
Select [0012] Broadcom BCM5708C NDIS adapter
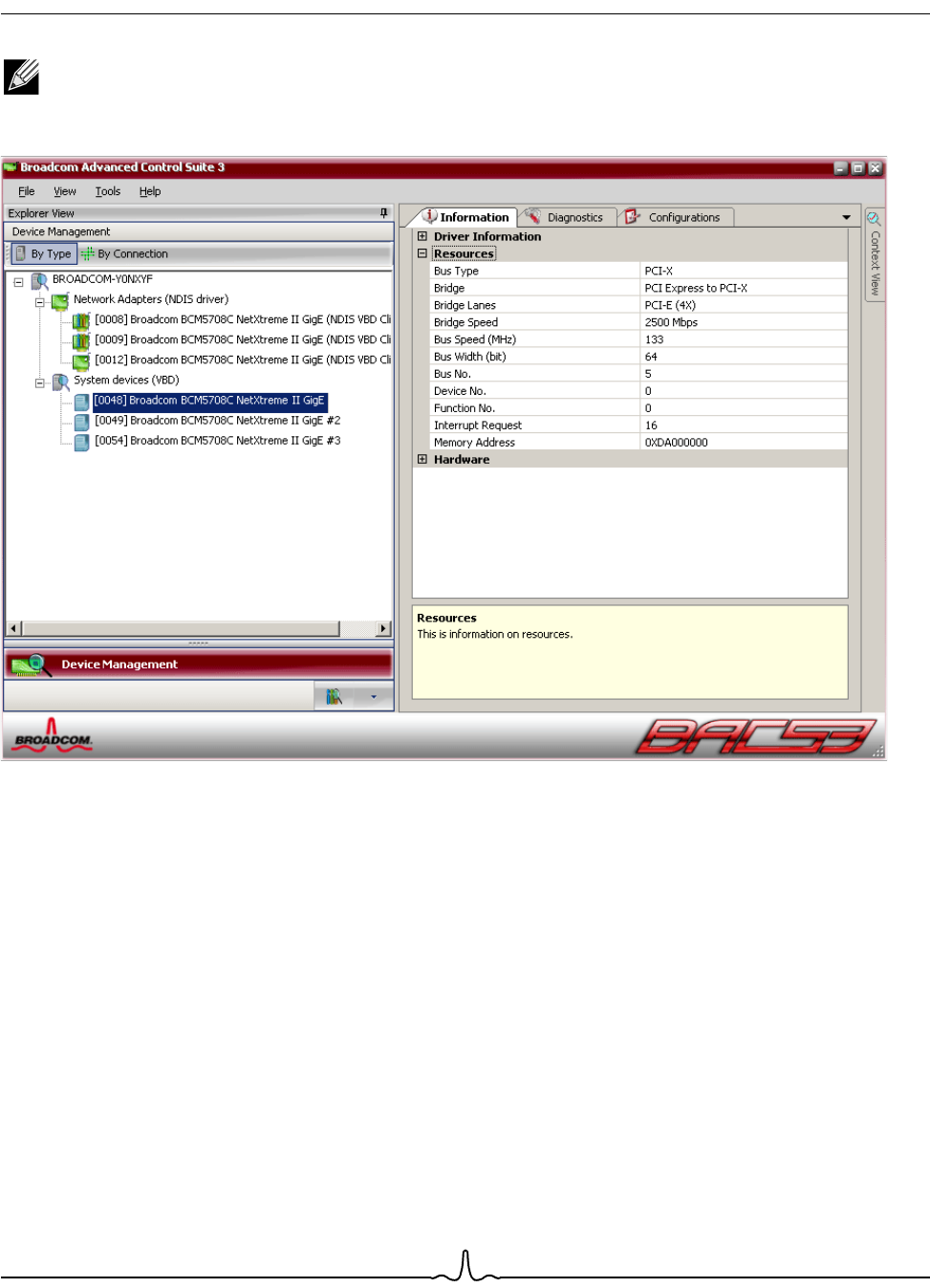click(243, 360)
